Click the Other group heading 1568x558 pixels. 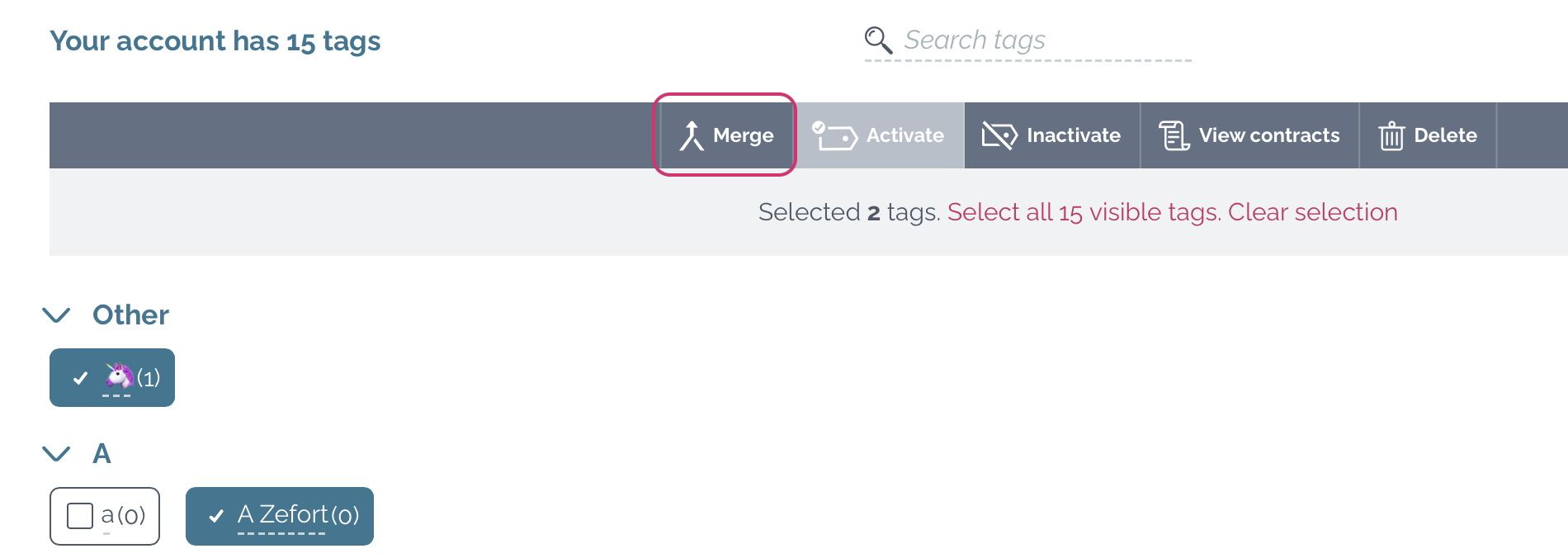[x=130, y=314]
